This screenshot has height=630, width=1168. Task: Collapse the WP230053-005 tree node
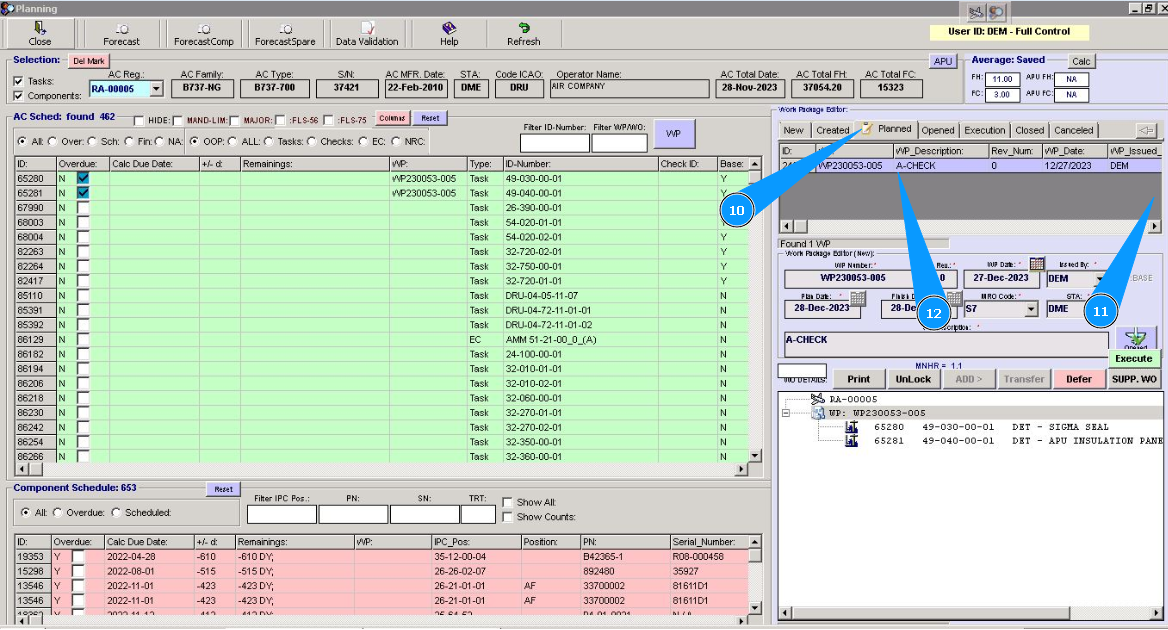[x=787, y=412]
